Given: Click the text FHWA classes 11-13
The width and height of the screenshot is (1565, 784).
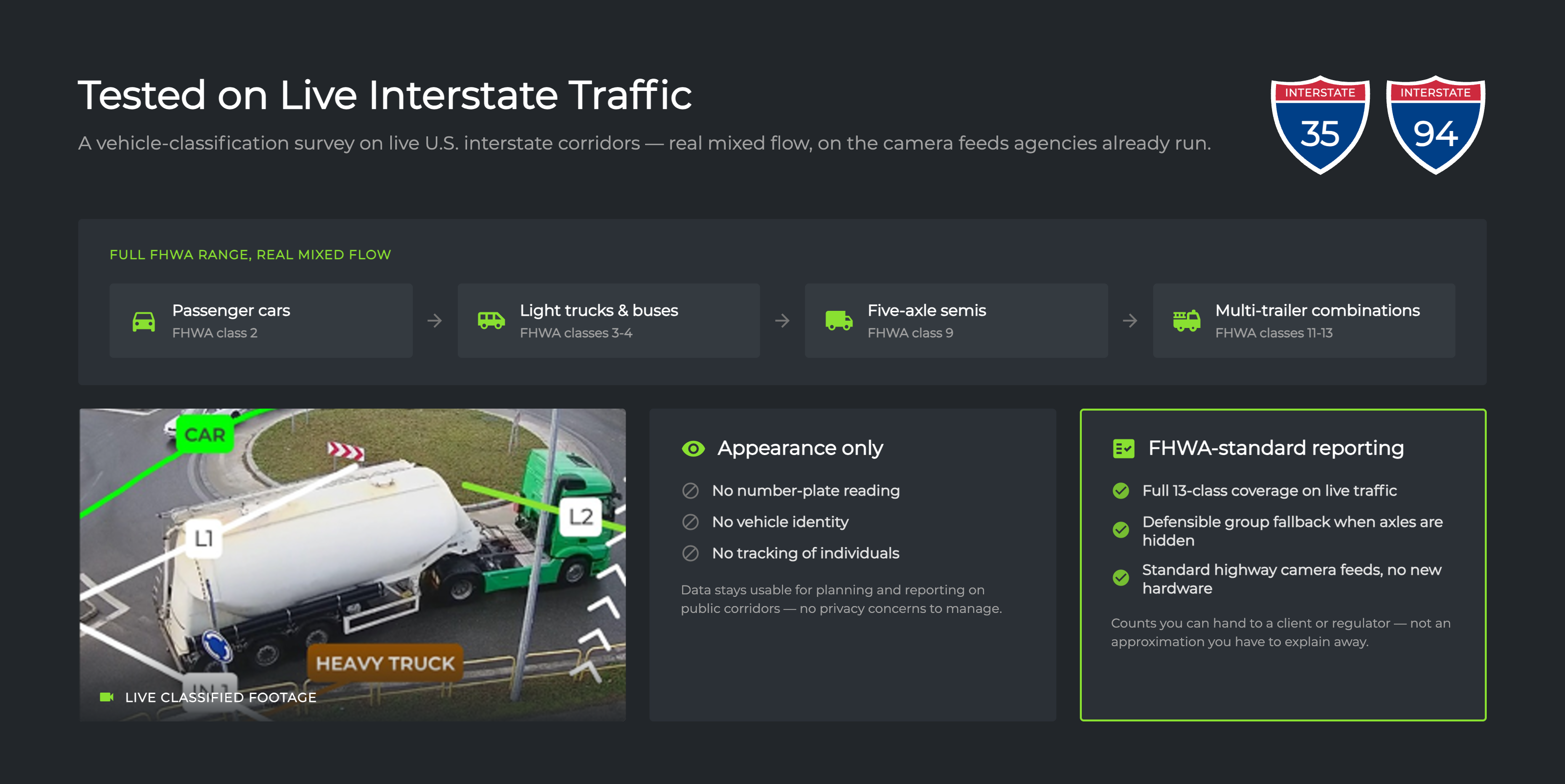Looking at the screenshot, I should (x=1274, y=333).
